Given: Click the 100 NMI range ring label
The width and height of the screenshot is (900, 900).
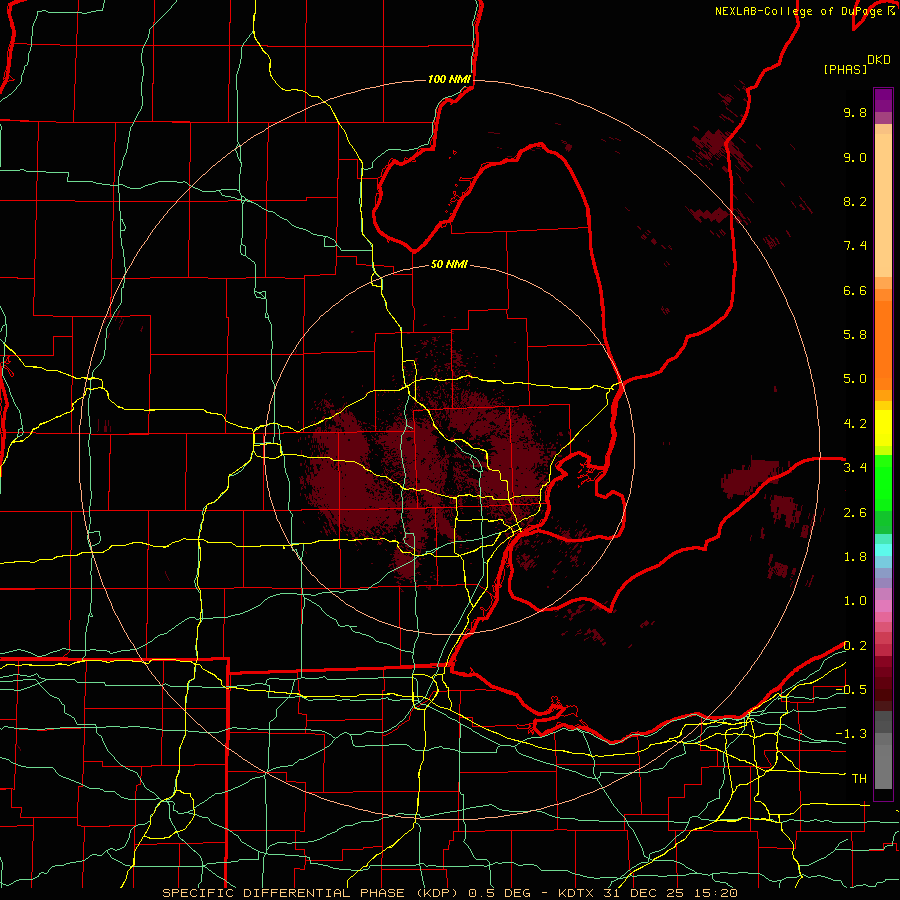Looking at the screenshot, I should (449, 79).
